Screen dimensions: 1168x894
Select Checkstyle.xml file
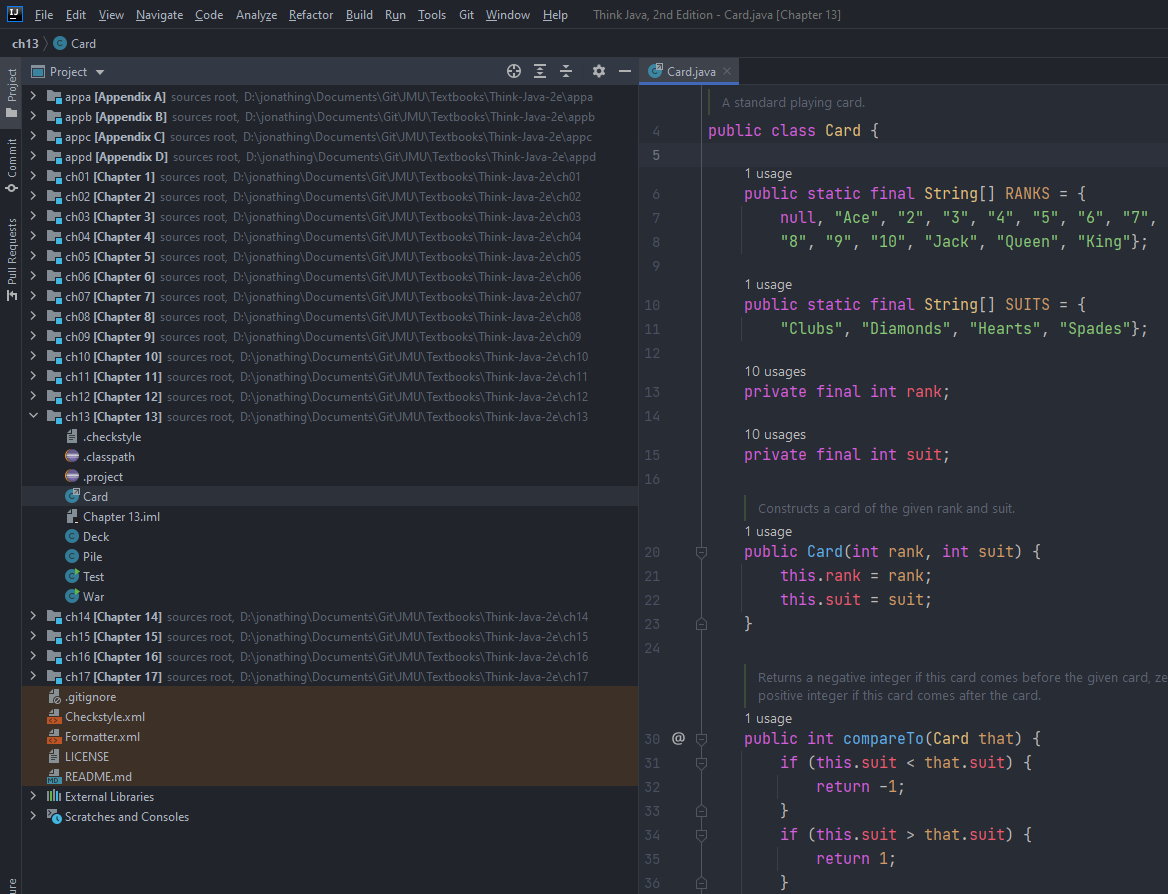tap(104, 717)
